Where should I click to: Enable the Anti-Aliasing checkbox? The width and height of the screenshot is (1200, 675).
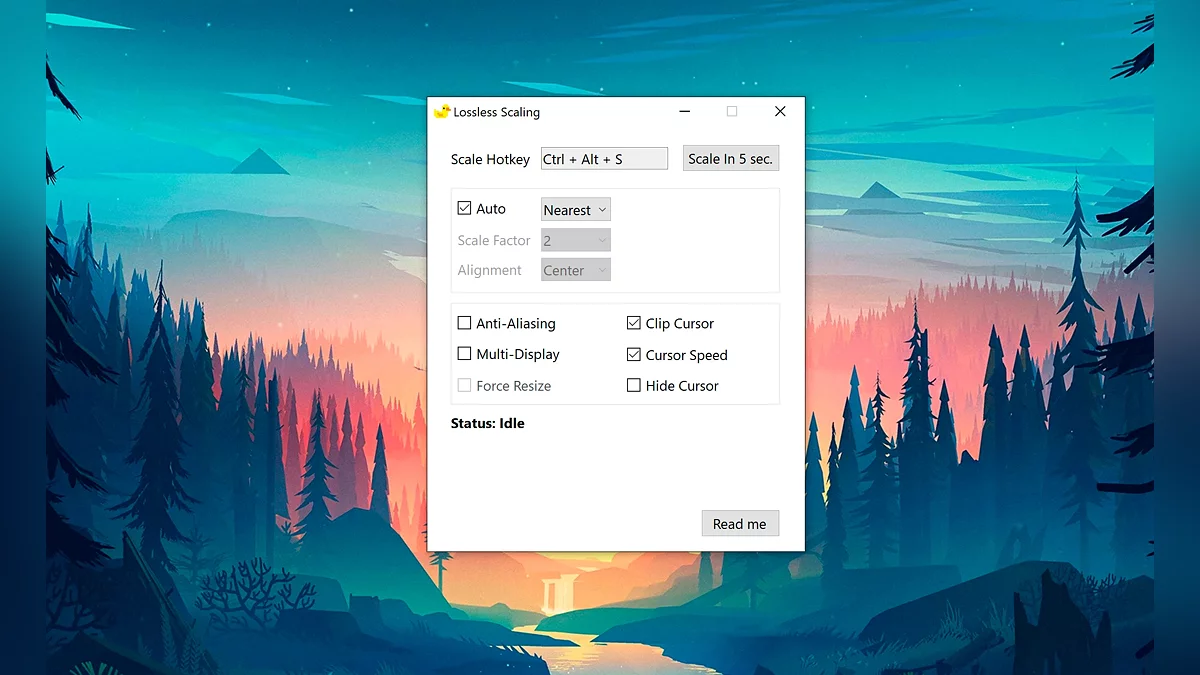coord(464,323)
